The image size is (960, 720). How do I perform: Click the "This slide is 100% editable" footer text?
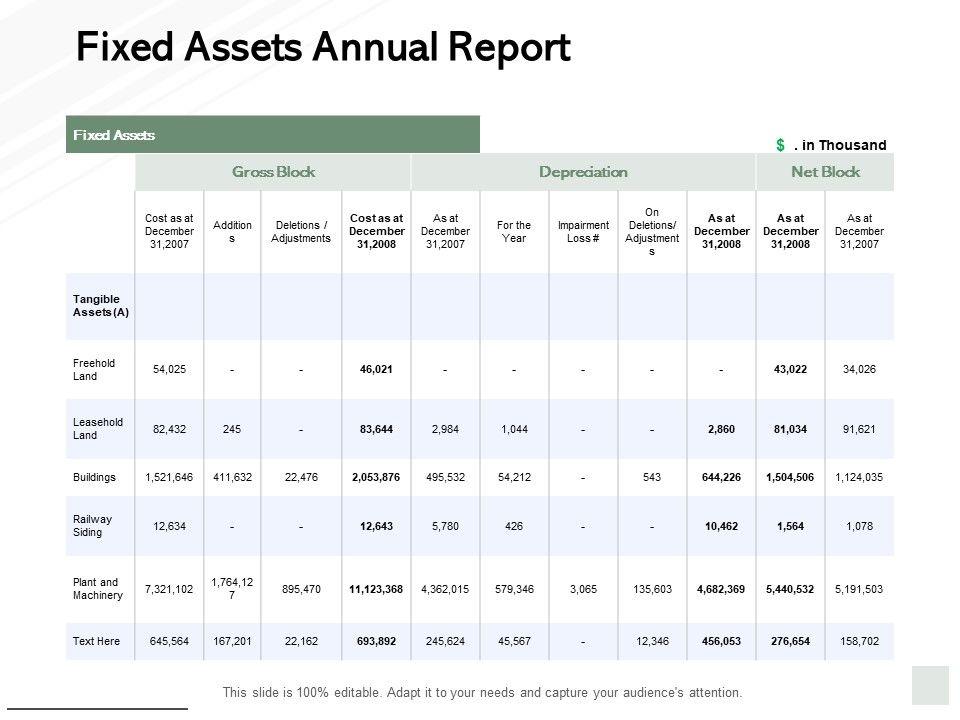click(x=482, y=692)
